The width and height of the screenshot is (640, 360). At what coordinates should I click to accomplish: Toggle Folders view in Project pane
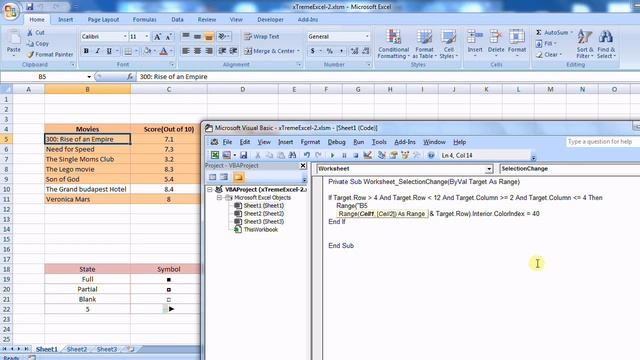(238, 178)
